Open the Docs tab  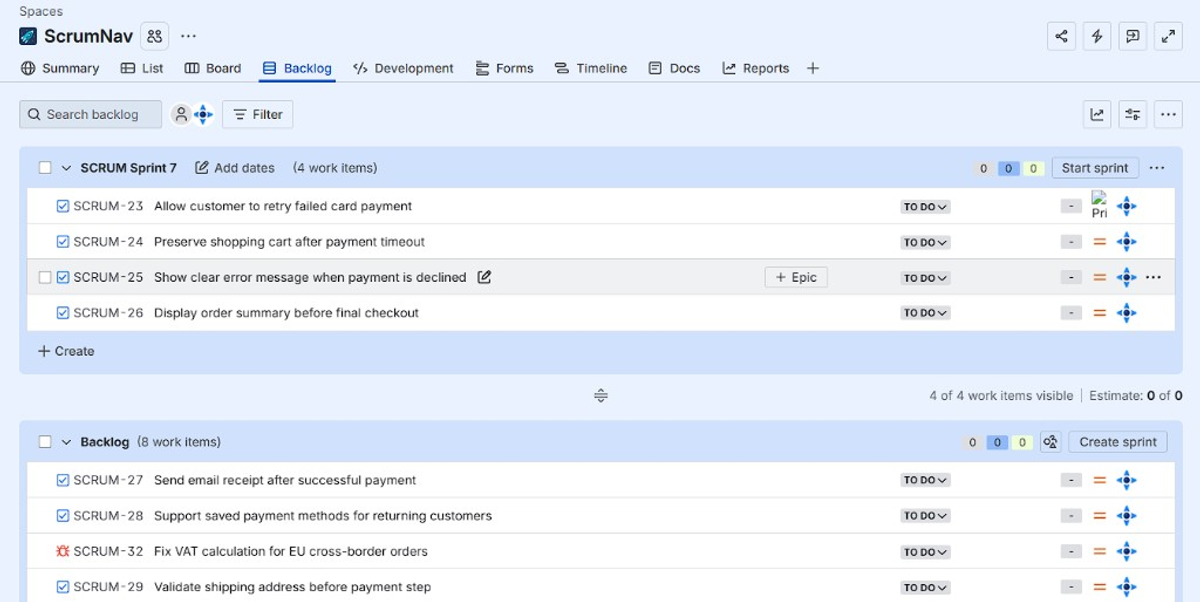(x=674, y=68)
